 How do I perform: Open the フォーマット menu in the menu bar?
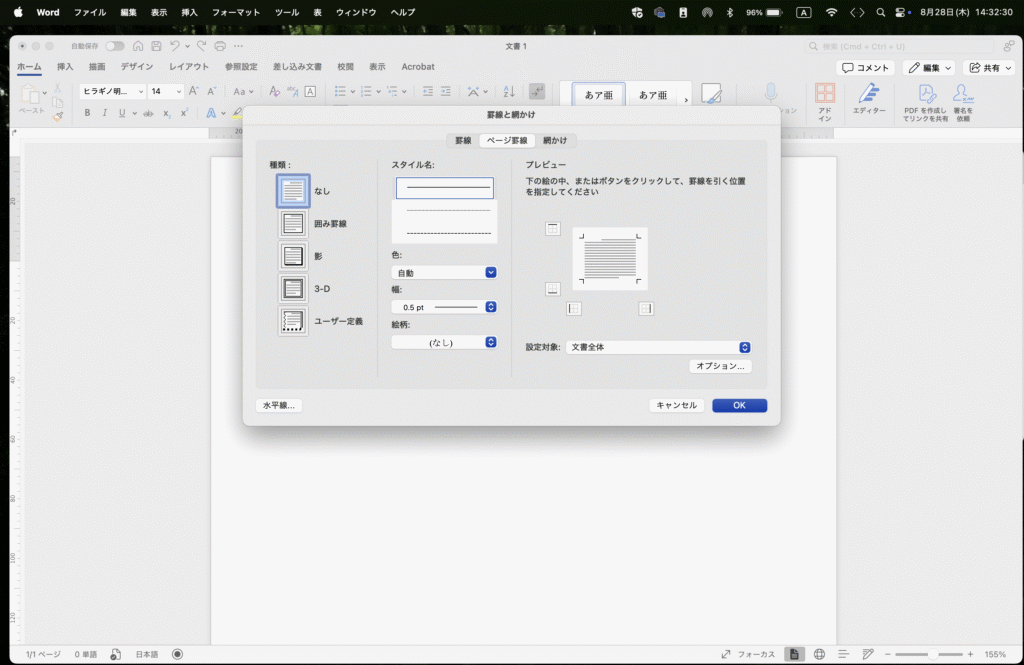point(235,12)
